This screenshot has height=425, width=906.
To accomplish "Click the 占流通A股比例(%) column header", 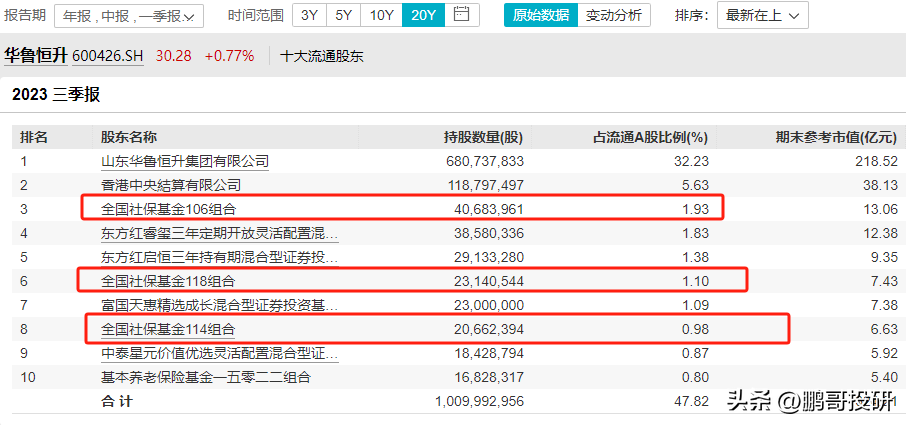I will pyautogui.click(x=650, y=137).
